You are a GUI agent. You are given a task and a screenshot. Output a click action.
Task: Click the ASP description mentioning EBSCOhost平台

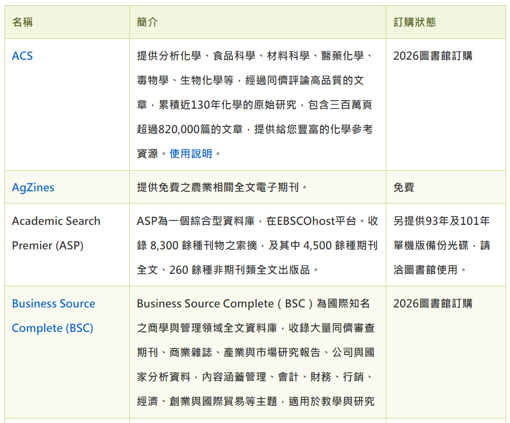257,245
